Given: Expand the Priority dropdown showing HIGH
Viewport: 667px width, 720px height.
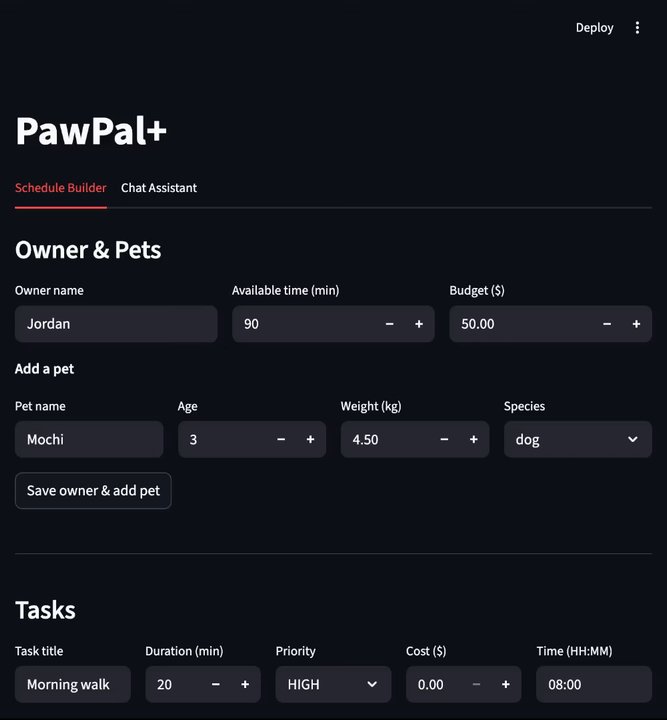Looking at the screenshot, I should click(332, 685).
